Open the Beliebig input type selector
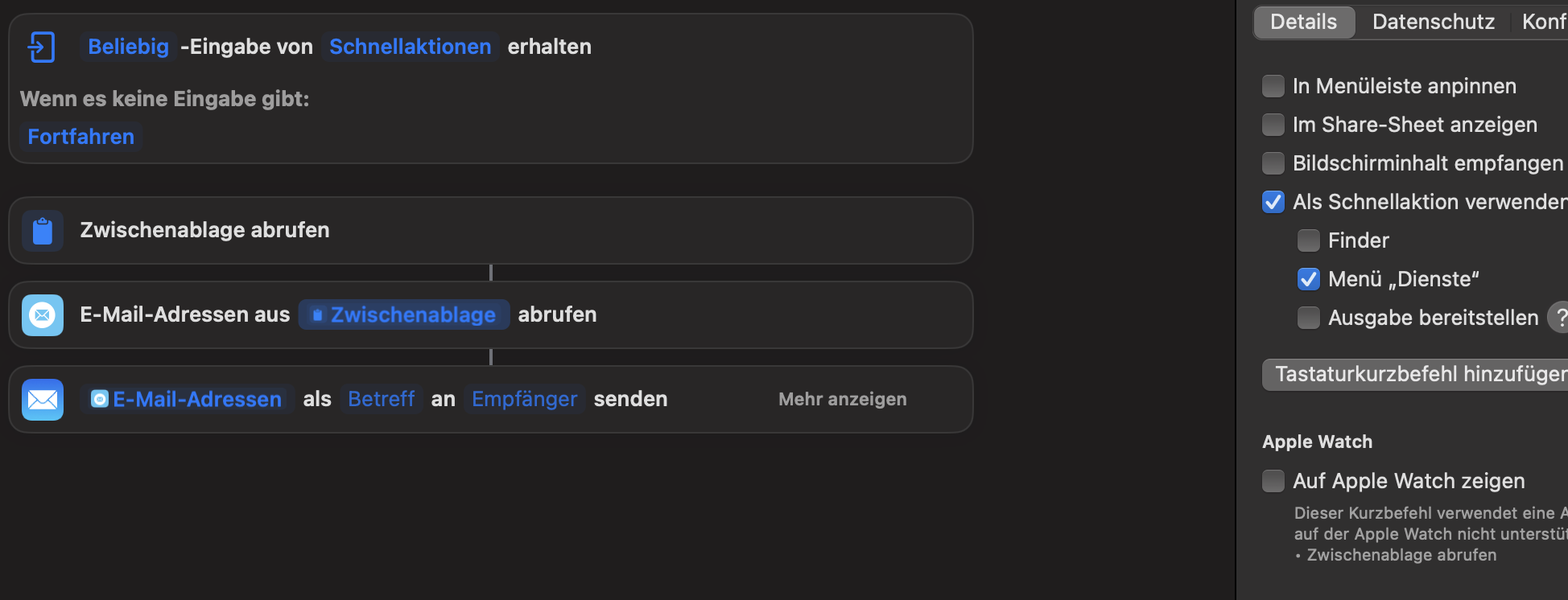 click(128, 47)
